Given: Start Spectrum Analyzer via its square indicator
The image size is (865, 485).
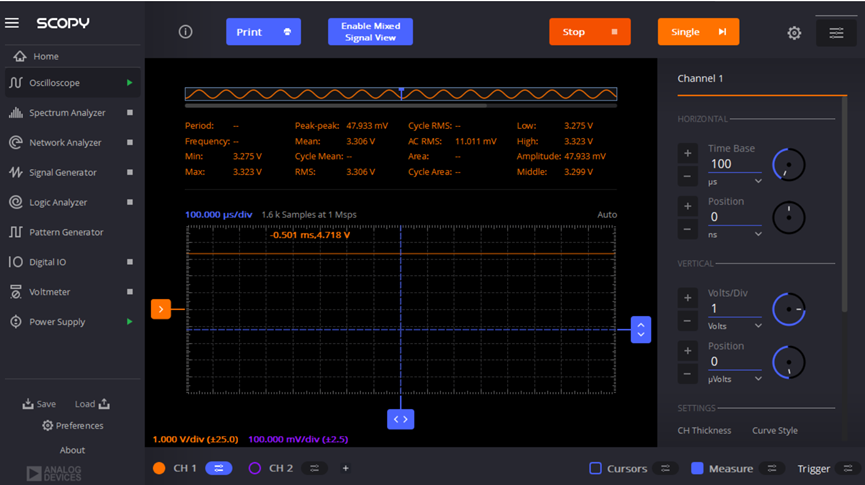Looking at the screenshot, I should click(130, 113).
